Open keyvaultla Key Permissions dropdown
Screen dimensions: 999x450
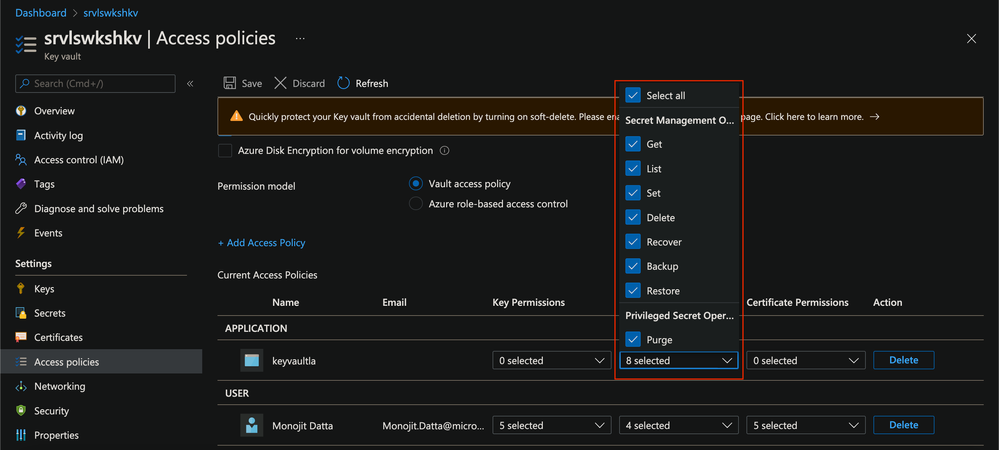tap(552, 361)
